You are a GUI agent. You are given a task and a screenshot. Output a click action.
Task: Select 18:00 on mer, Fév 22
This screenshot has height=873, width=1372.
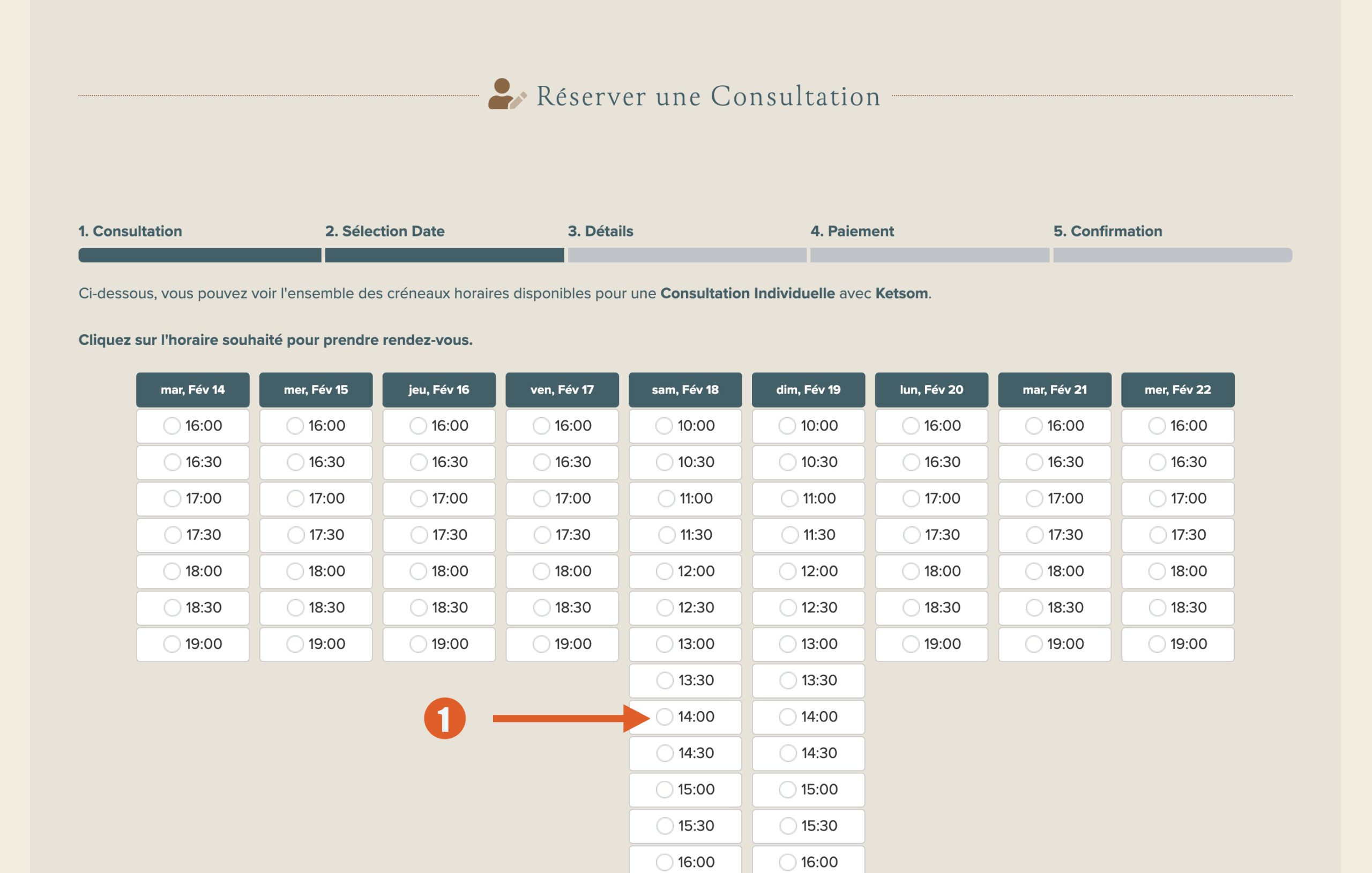1177,571
